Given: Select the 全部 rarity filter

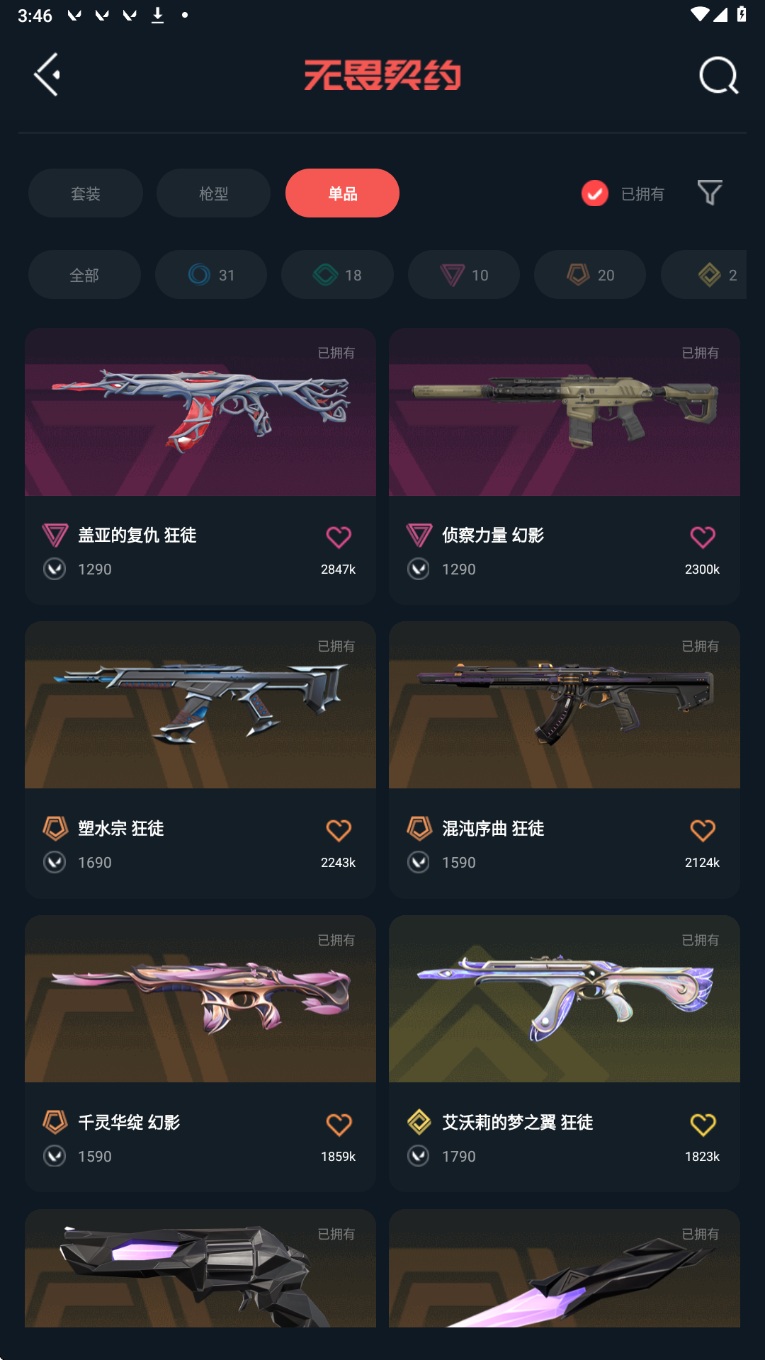Looking at the screenshot, I should tap(84, 275).
